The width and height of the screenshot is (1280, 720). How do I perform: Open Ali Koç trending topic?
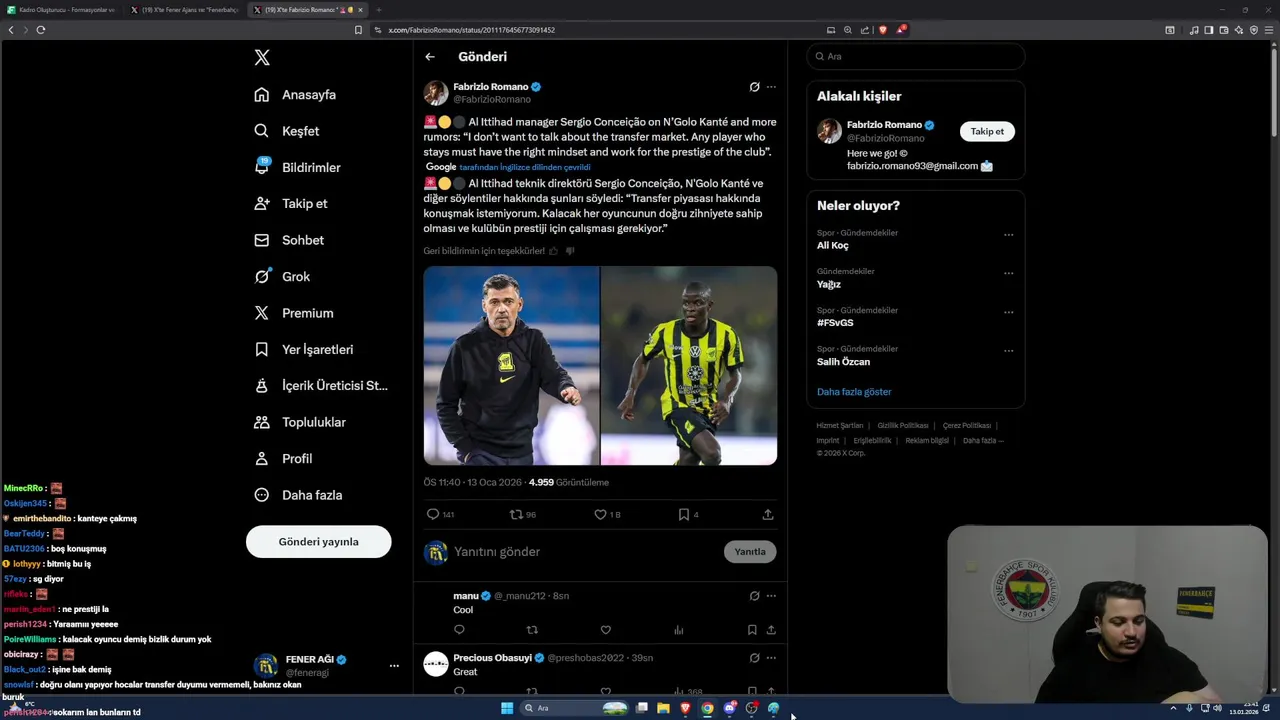pos(833,245)
